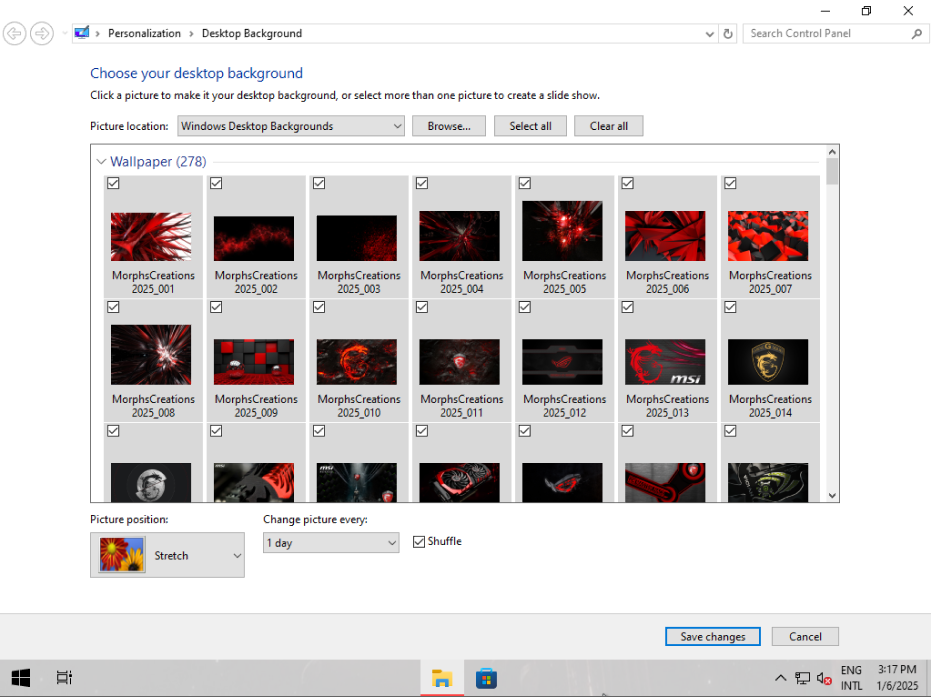Open File Explorer from the taskbar
The height and width of the screenshot is (697, 931).
(x=442, y=677)
